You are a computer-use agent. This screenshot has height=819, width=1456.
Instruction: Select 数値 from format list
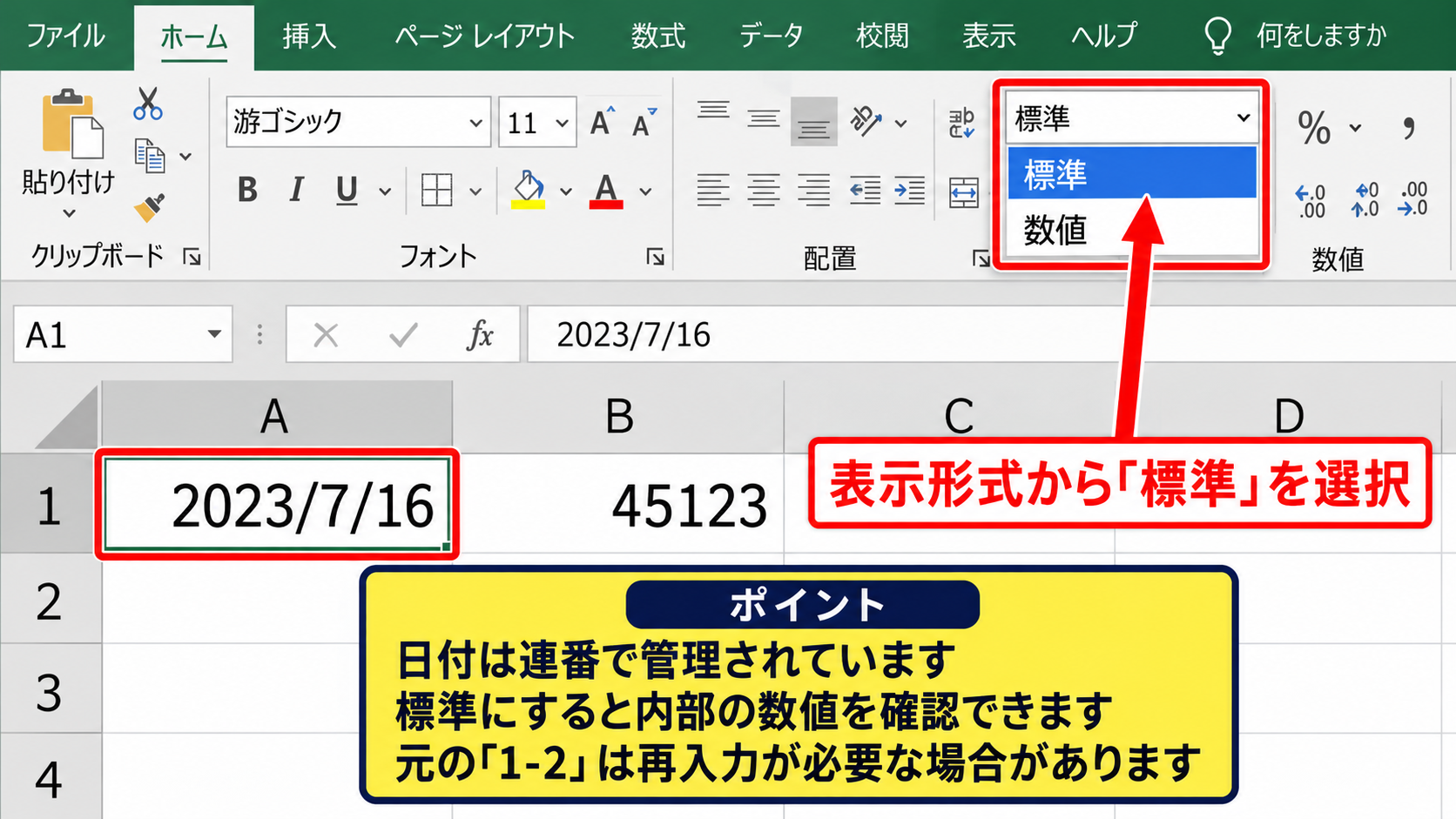(x=1131, y=230)
